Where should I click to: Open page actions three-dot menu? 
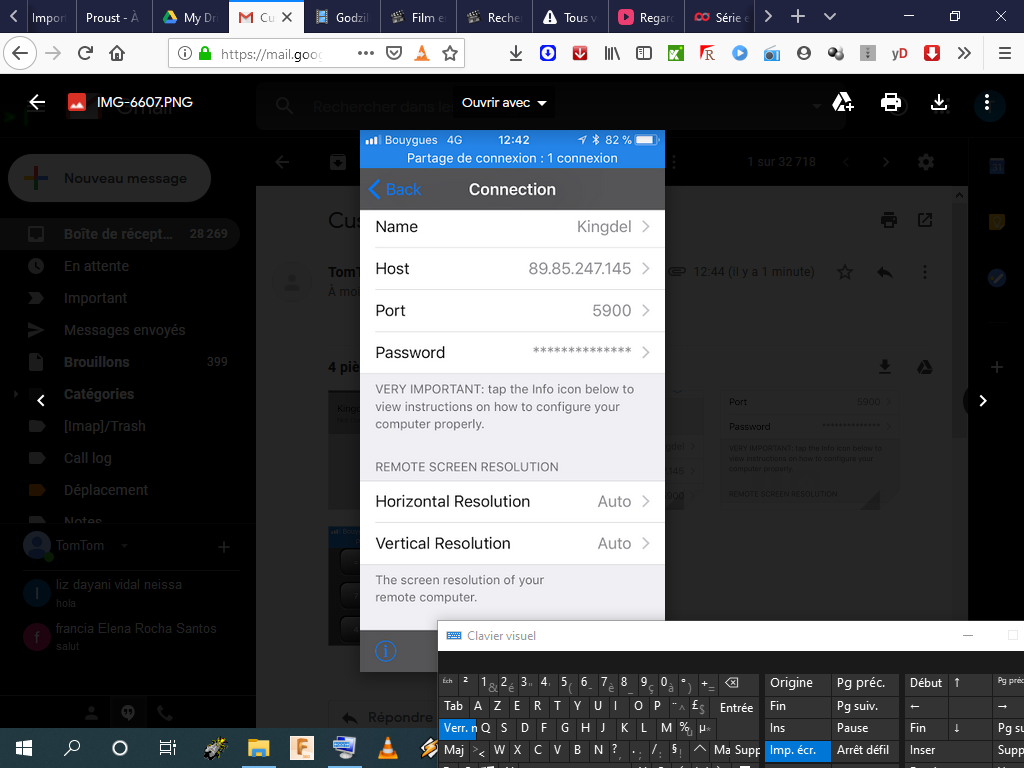pos(366,53)
